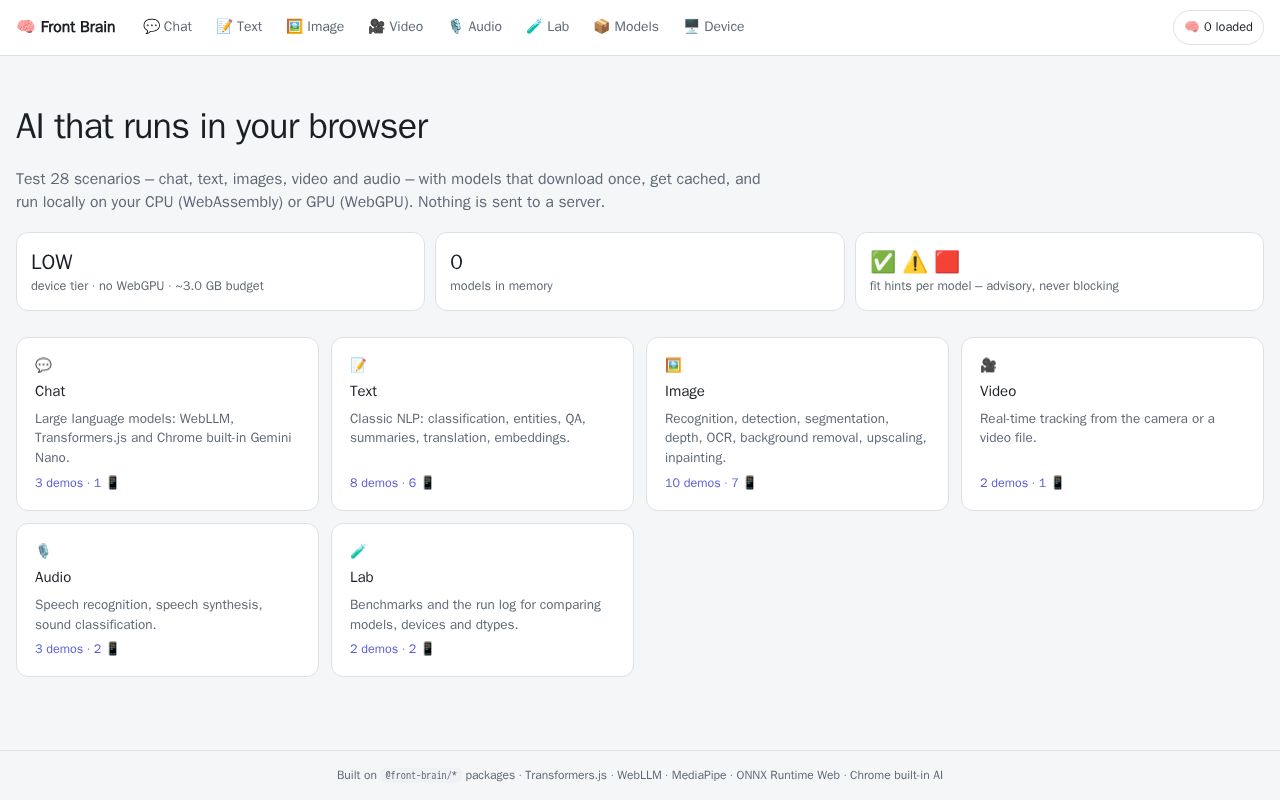1280x800 pixels.
Task: Click '2 demos · 2' in Lab card
Action: (x=392, y=649)
